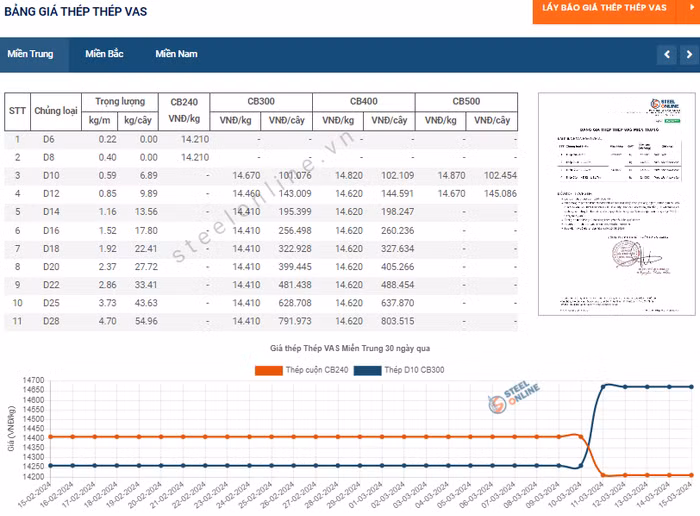Click the 488.454 value in D22 row
The image size is (700, 516).
point(397,285)
